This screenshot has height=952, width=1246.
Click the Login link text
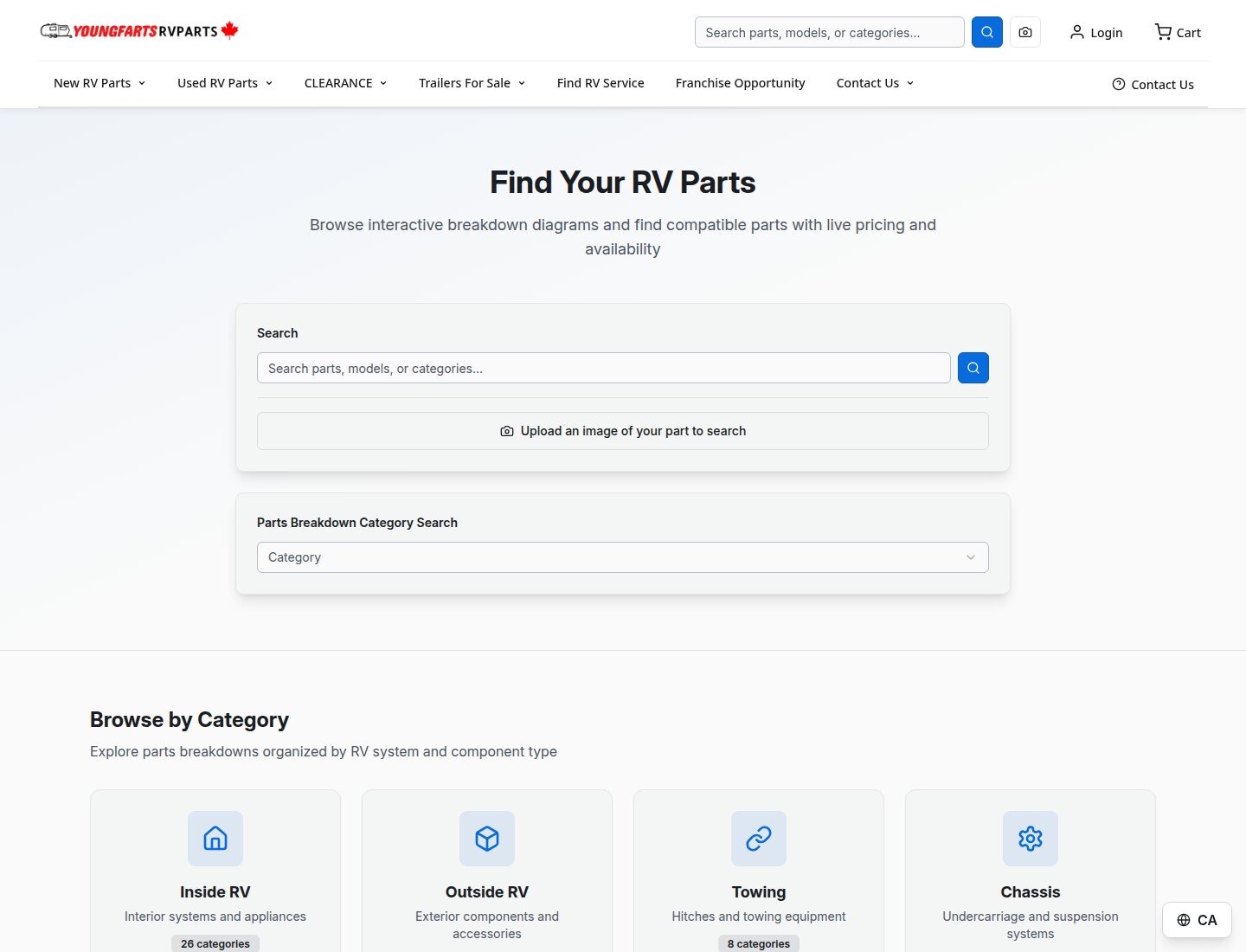tap(1106, 33)
